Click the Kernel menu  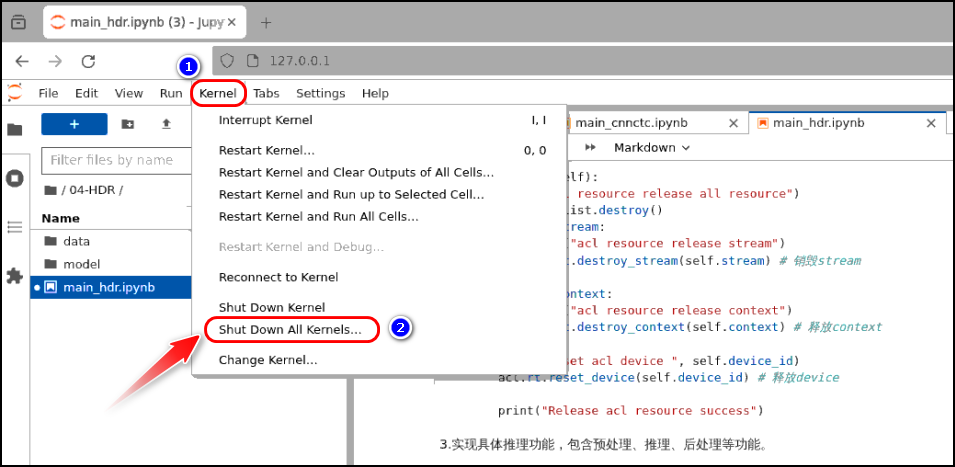(x=218, y=93)
